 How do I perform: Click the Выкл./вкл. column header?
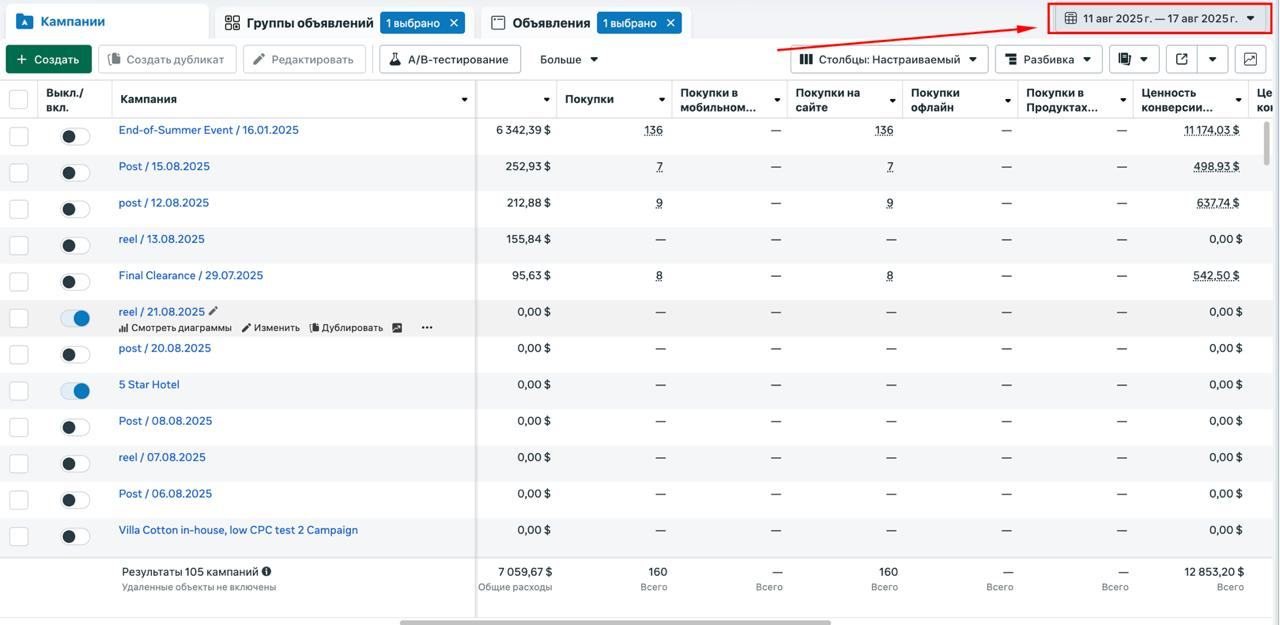click(x=65, y=99)
